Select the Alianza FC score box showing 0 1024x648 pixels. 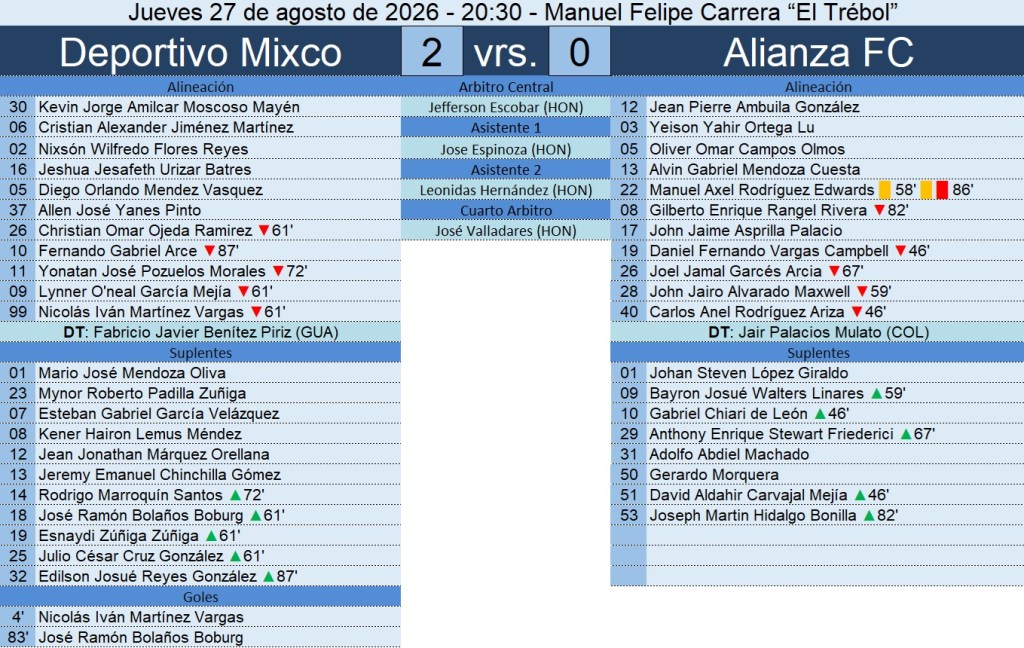tap(579, 52)
